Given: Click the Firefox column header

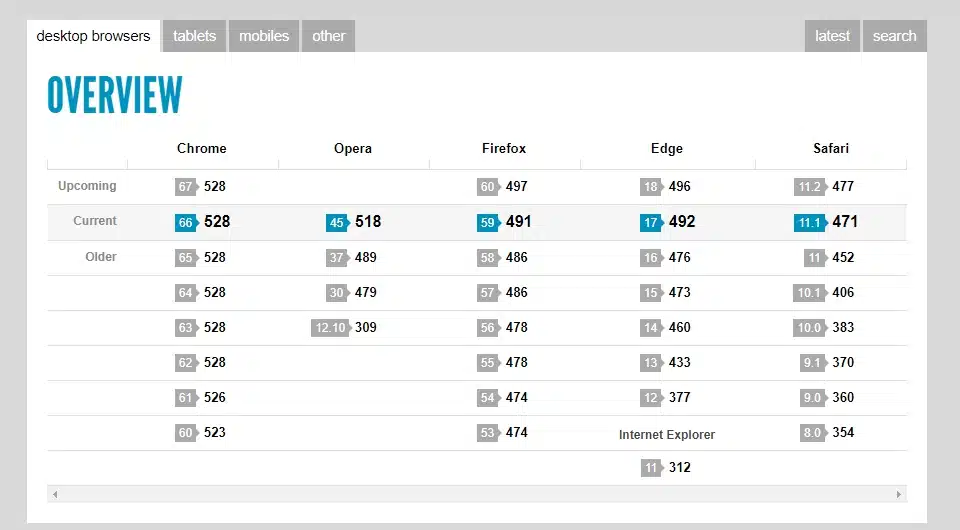Looking at the screenshot, I should 504,148.
